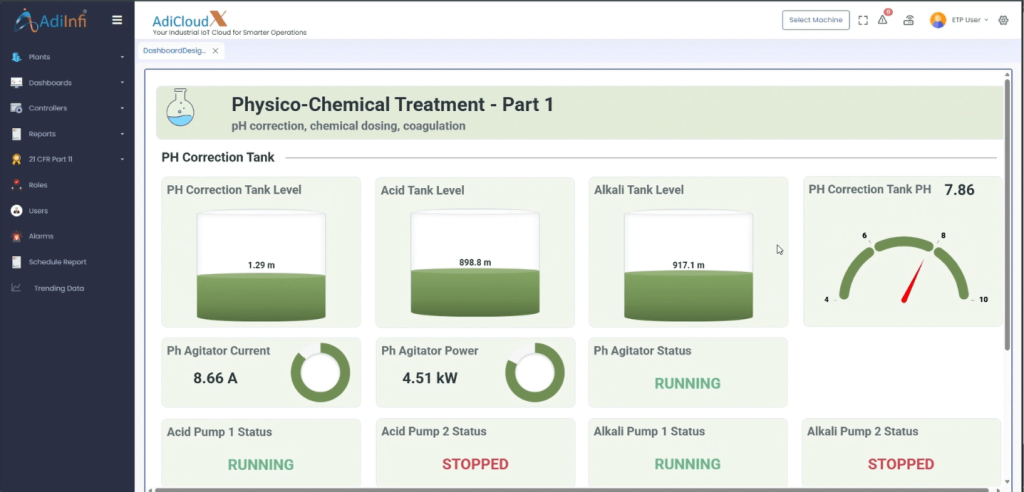Image resolution: width=1024 pixels, height=492 pixels.
Task: Open the alert notifications triangle icon
Action: point(883,20)
